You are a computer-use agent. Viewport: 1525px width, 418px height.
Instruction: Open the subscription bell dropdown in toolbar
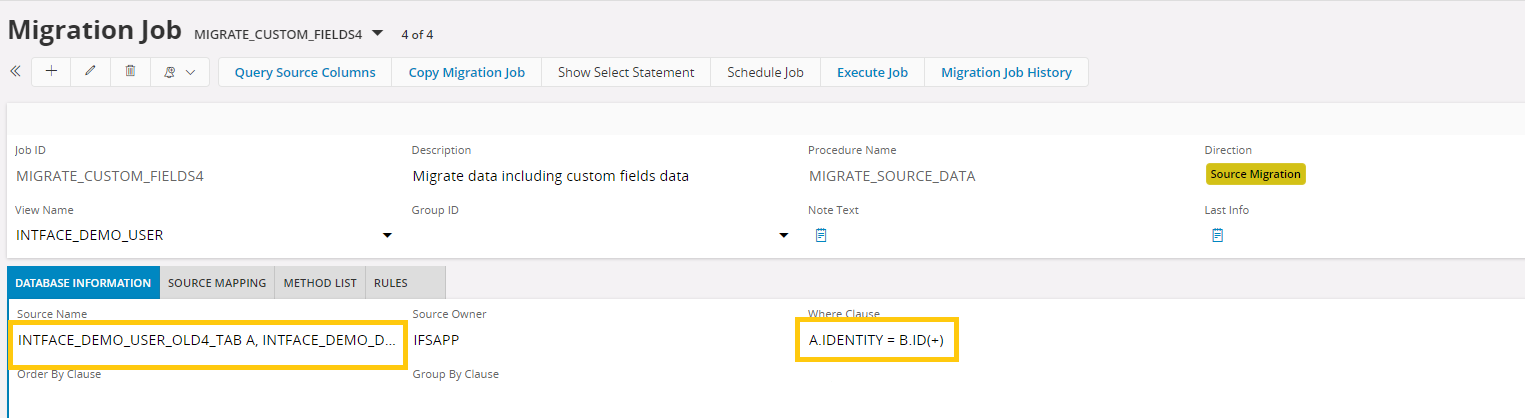click(x=179, y=72)
